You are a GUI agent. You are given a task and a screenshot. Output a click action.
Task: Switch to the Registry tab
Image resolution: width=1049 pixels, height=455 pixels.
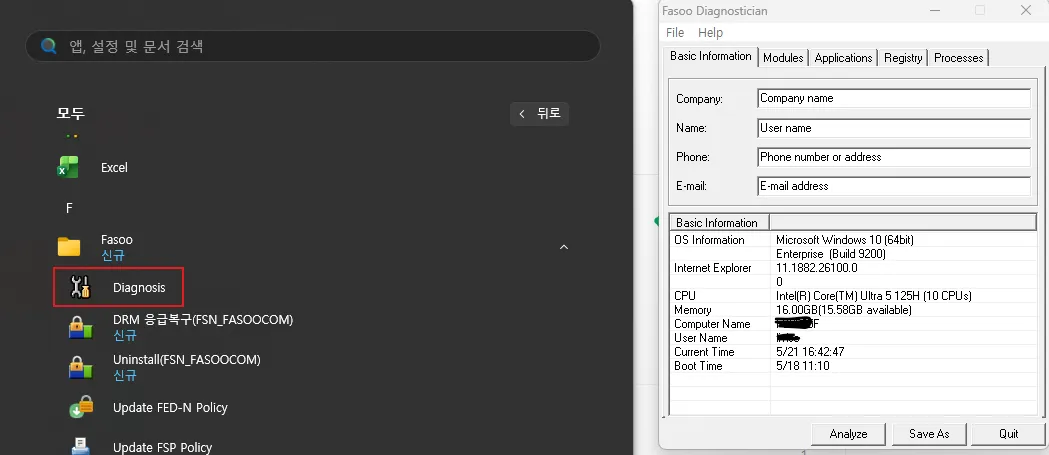coord(903,58)
